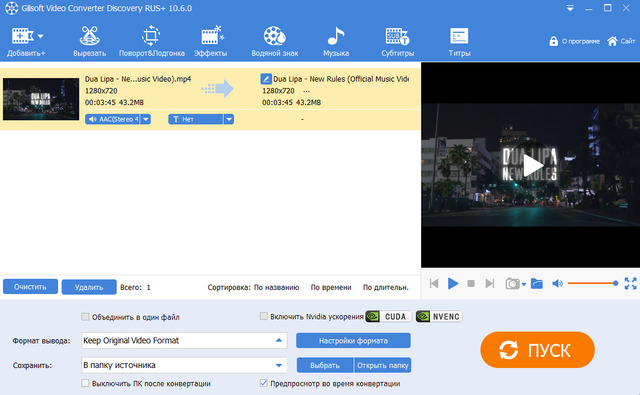Click the Открыть папку button
The height and width of the screenshot is (395, 640).
click(382, 365)
